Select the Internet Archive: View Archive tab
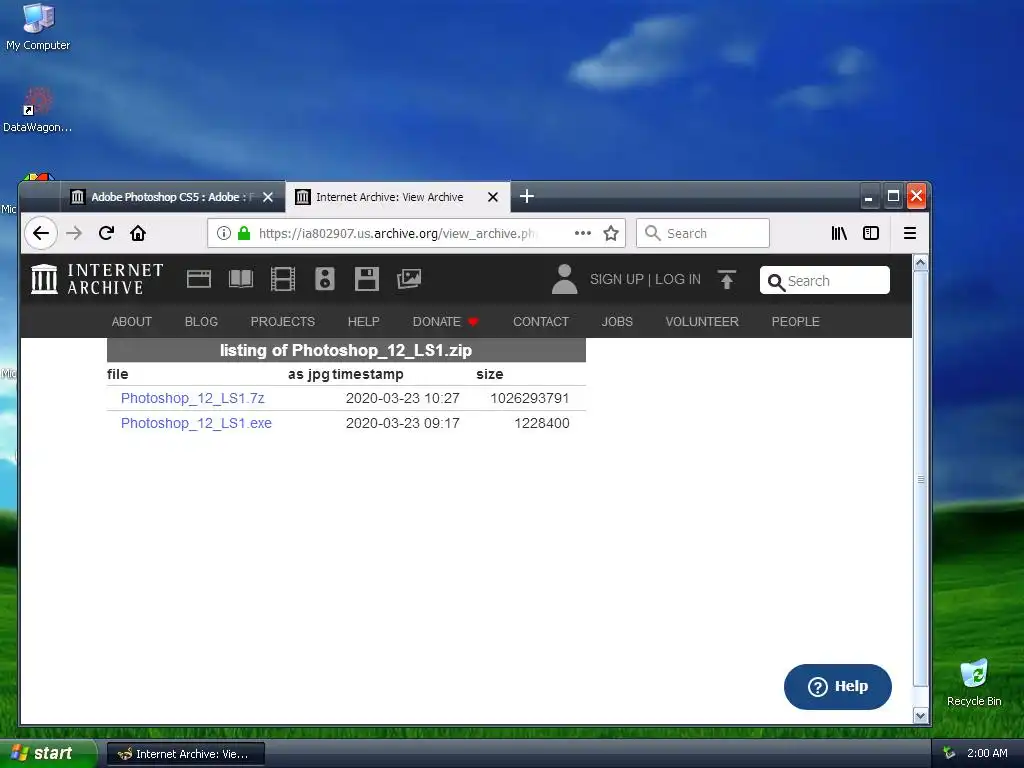This screenshot has height=768, width=1024. (x=397, y=197)
